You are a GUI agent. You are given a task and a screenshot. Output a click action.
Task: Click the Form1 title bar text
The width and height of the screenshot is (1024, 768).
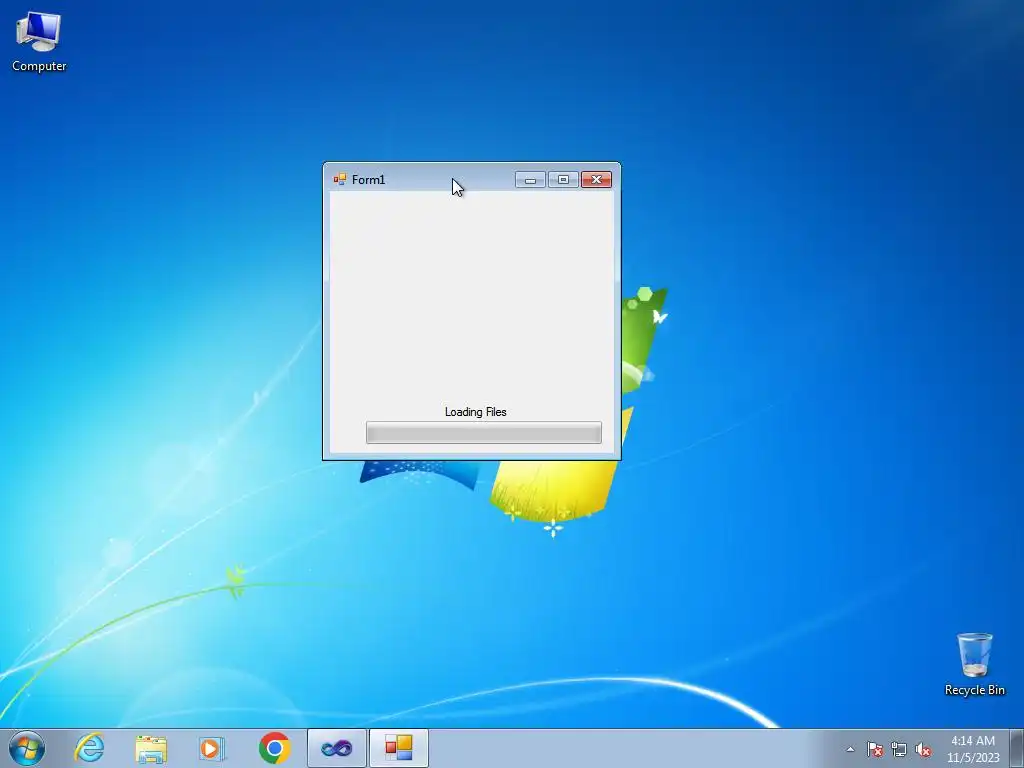click(368, 180)
